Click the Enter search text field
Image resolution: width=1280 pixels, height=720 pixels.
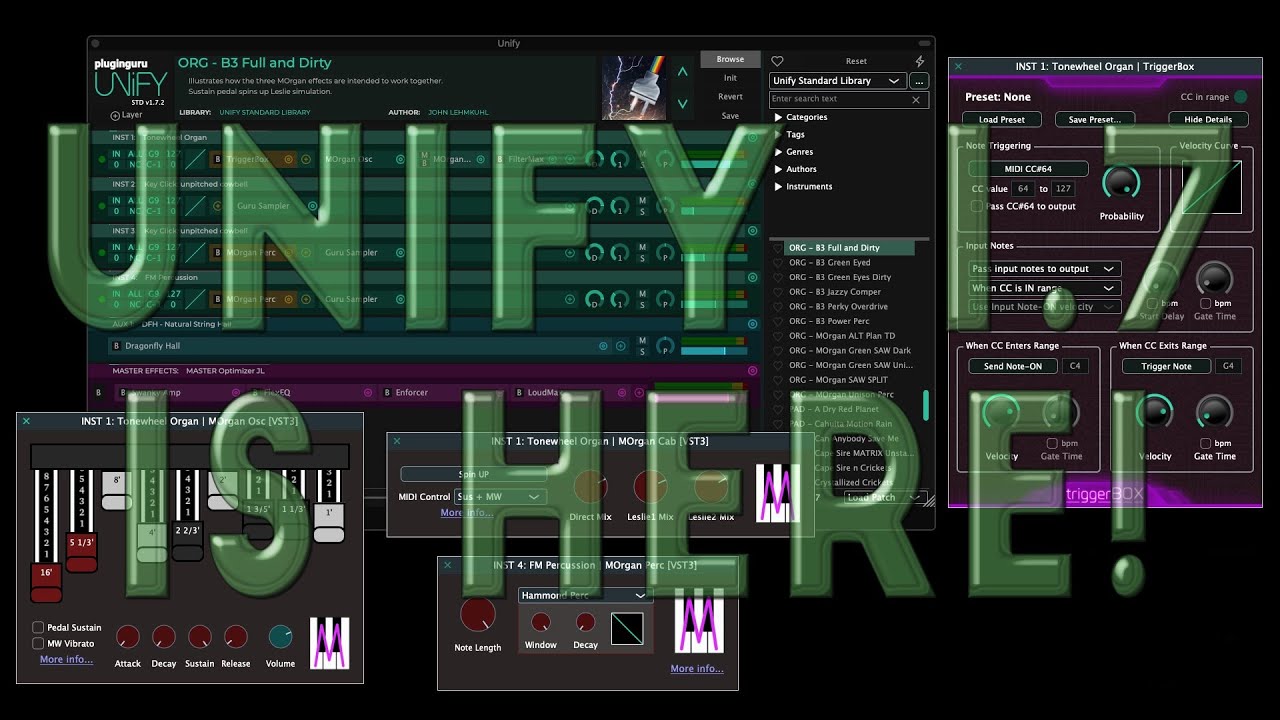(x=848, y=99)
